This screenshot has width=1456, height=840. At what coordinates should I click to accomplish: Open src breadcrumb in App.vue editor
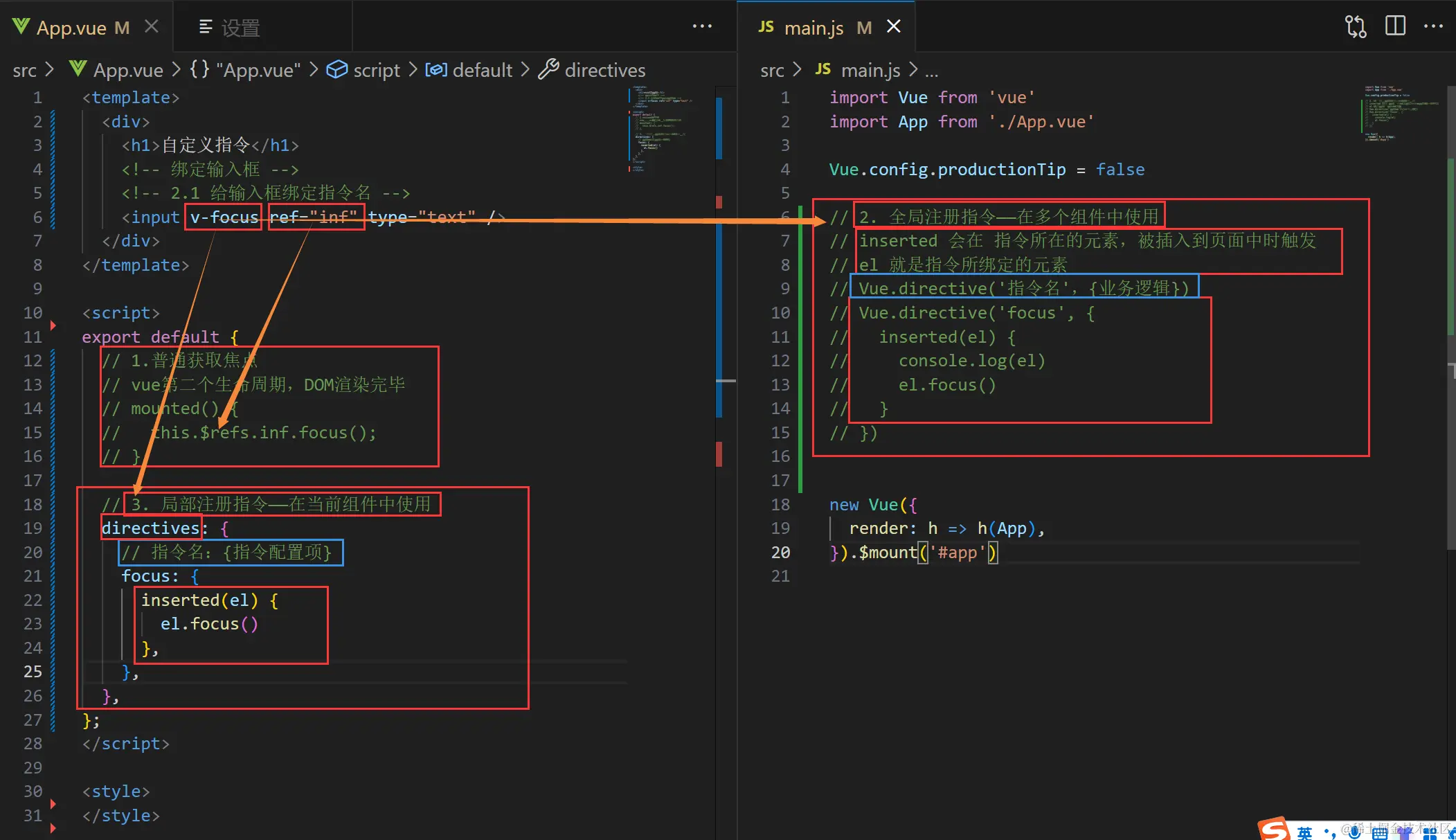point(24,70)
